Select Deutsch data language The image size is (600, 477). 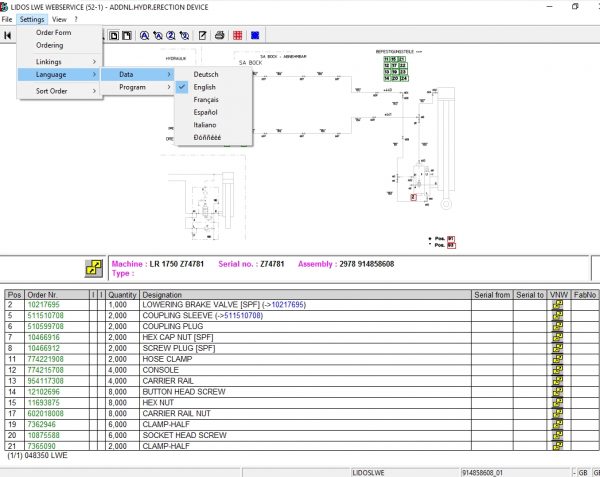pos(214,74)
